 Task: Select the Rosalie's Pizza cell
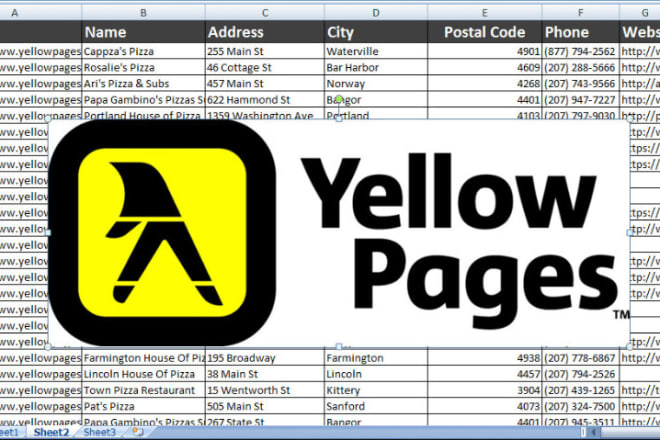pos(143,67)
